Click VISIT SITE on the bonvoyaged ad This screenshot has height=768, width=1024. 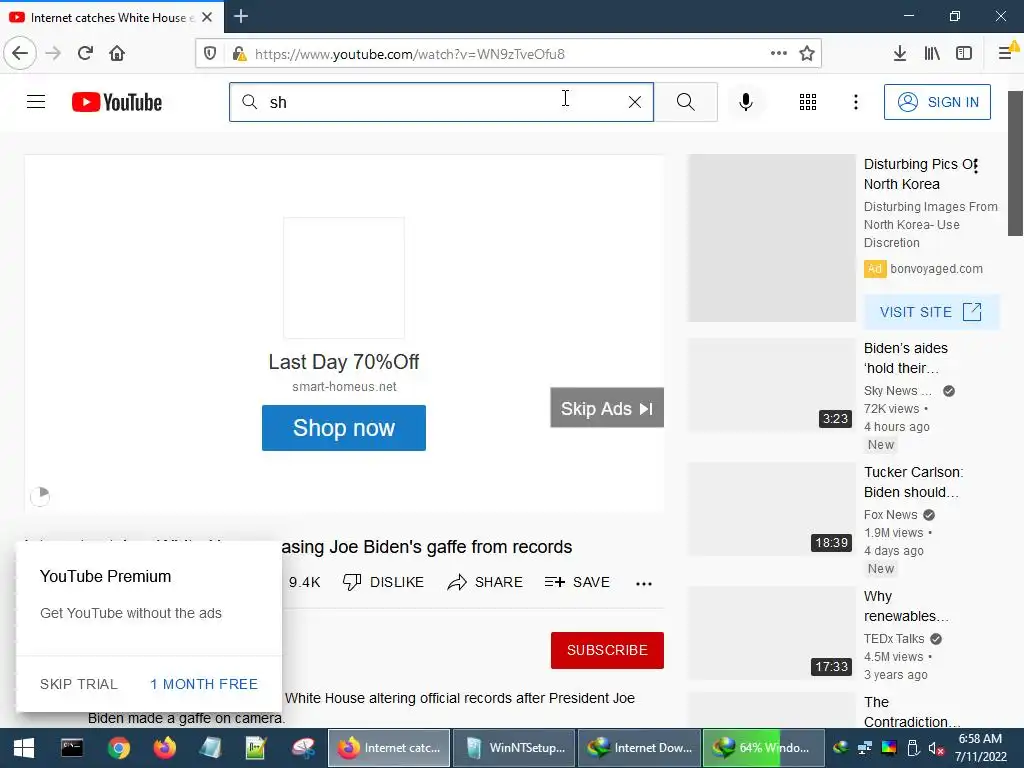931,312
